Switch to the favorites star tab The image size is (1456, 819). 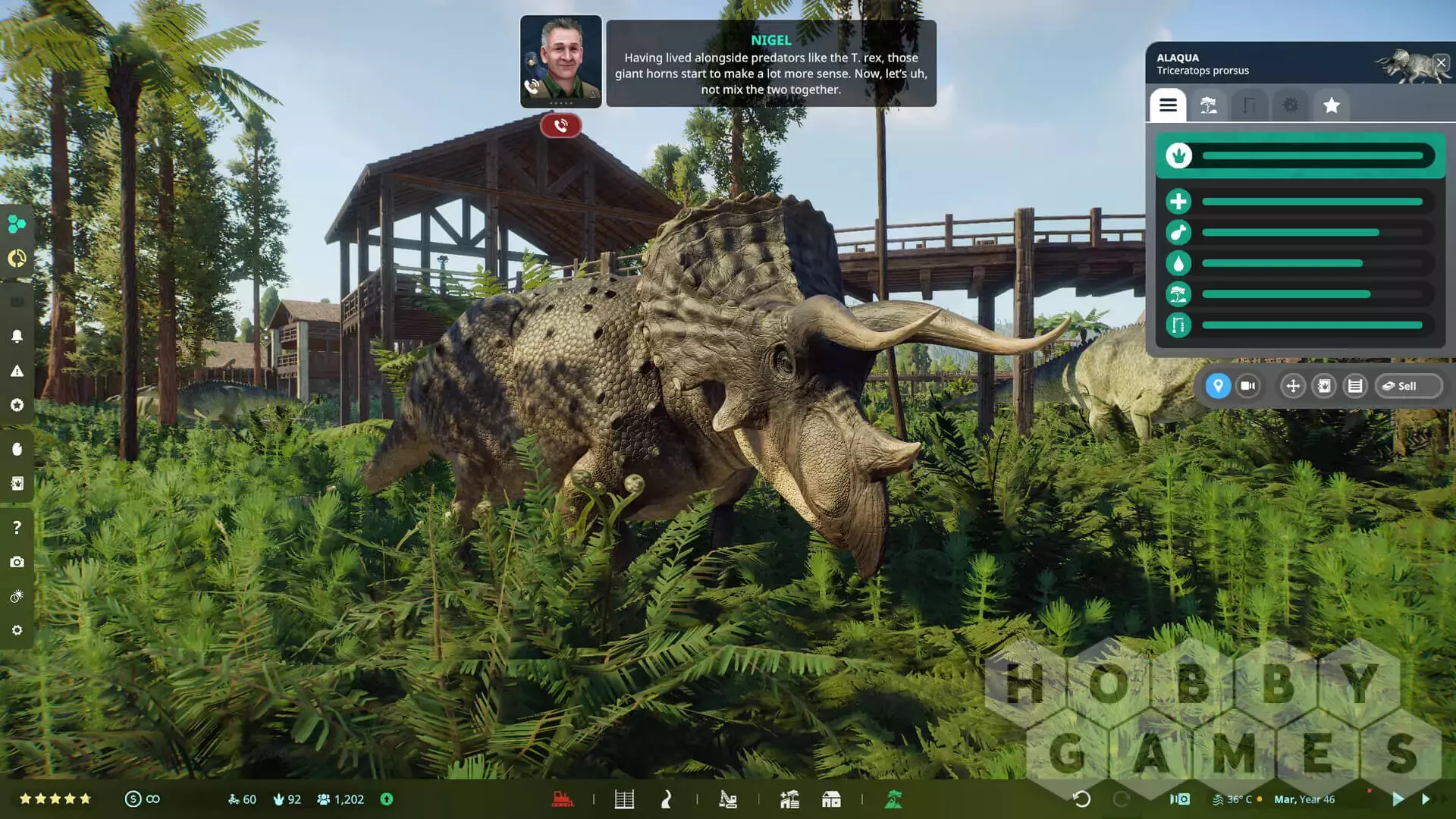(x=1331, y=105)
